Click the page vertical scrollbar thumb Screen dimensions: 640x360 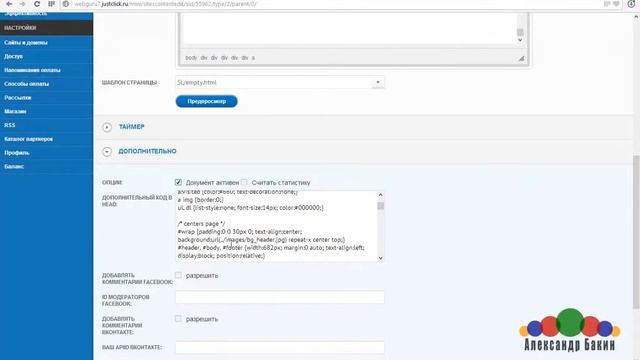click(636, 232)
